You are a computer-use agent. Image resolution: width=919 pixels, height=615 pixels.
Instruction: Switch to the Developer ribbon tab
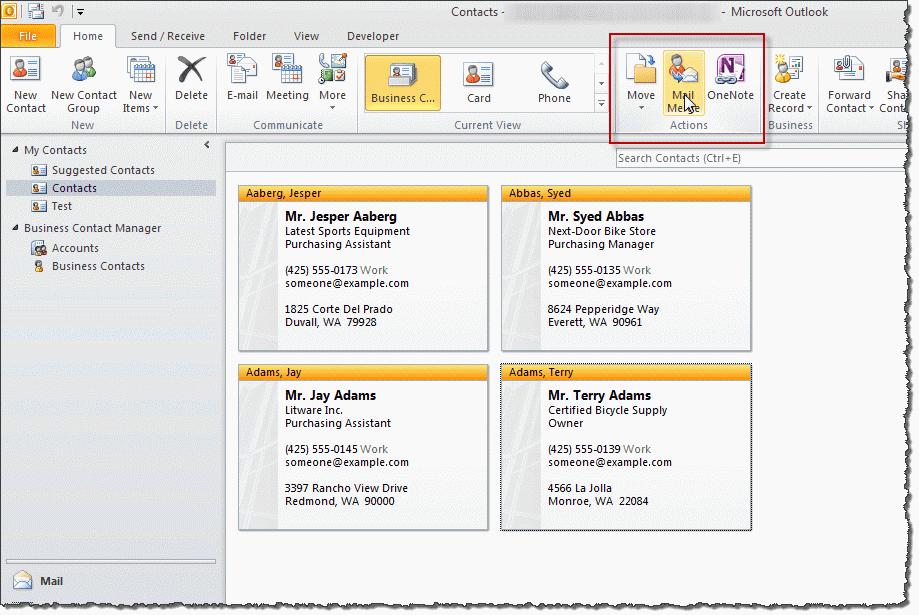372,36
